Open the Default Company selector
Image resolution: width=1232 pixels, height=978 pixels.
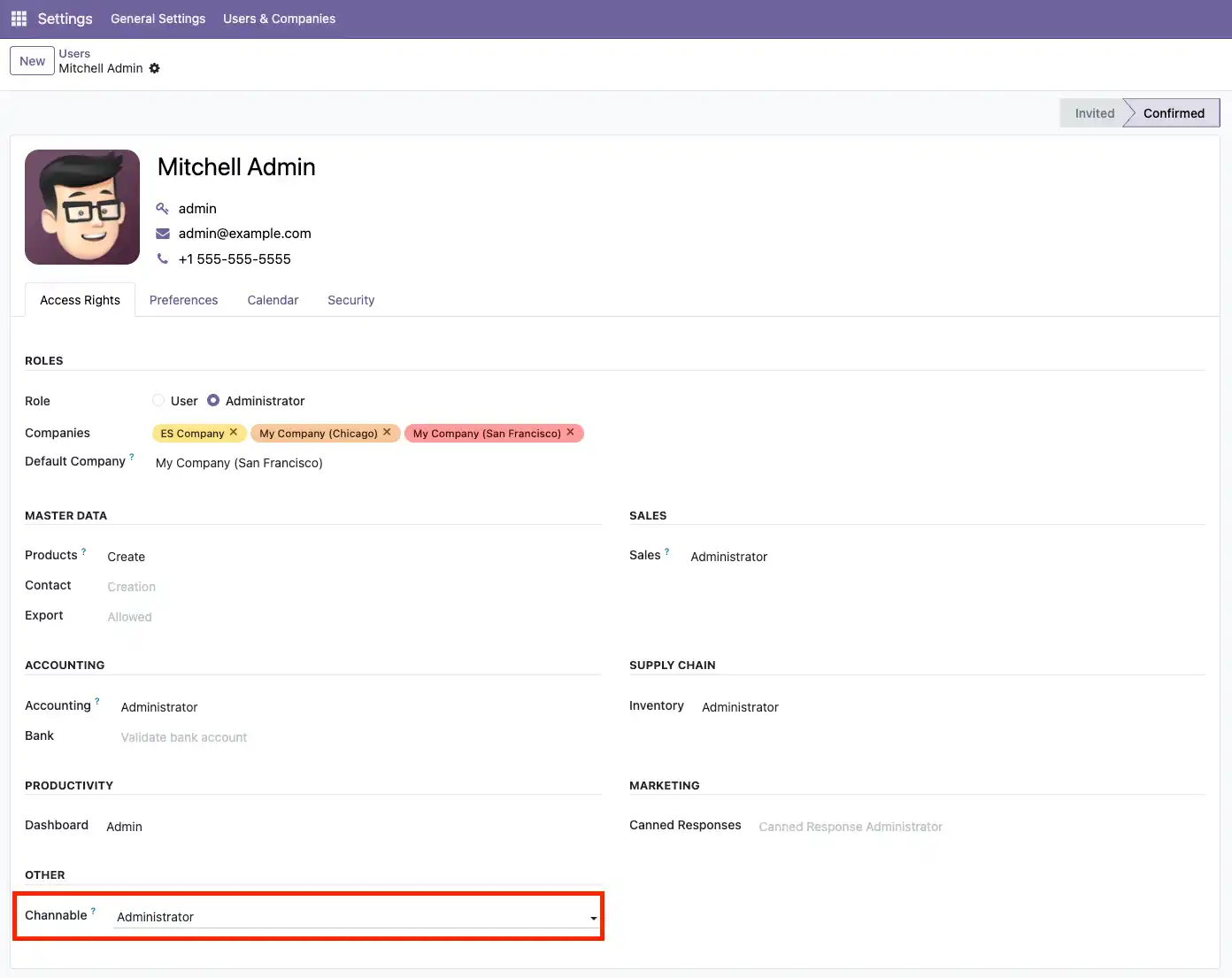239,463
